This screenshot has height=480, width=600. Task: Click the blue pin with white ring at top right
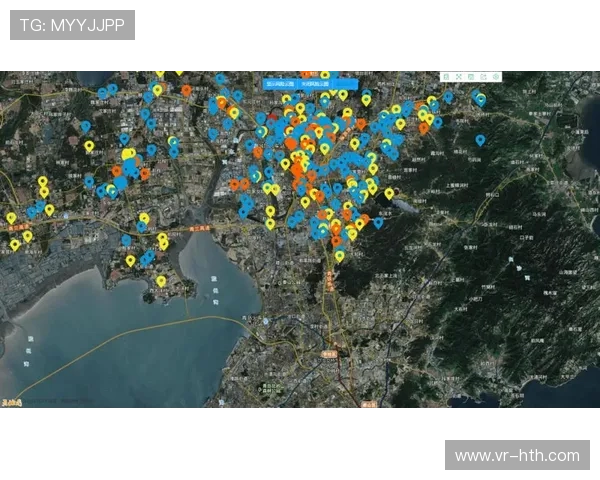coord(481,99)
